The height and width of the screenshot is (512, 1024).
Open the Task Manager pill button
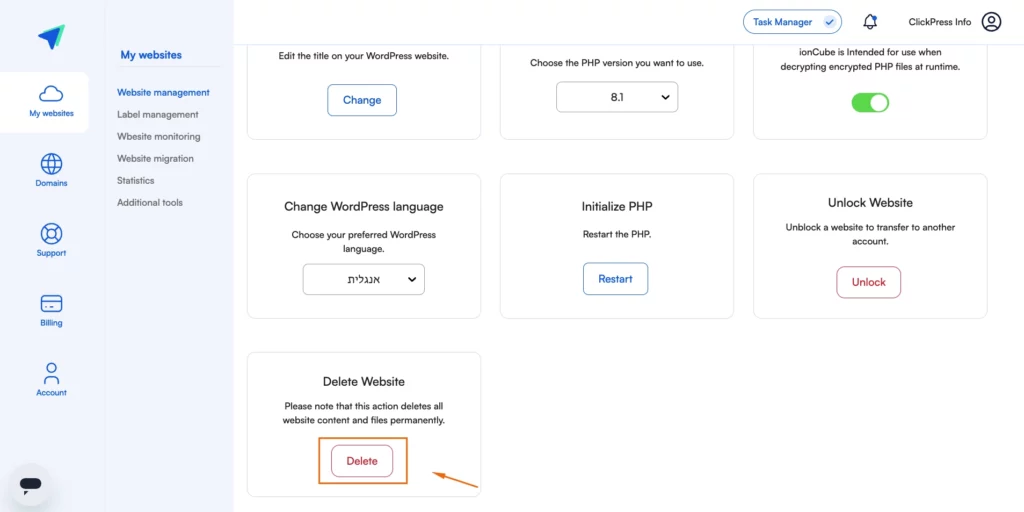(792, 22)
